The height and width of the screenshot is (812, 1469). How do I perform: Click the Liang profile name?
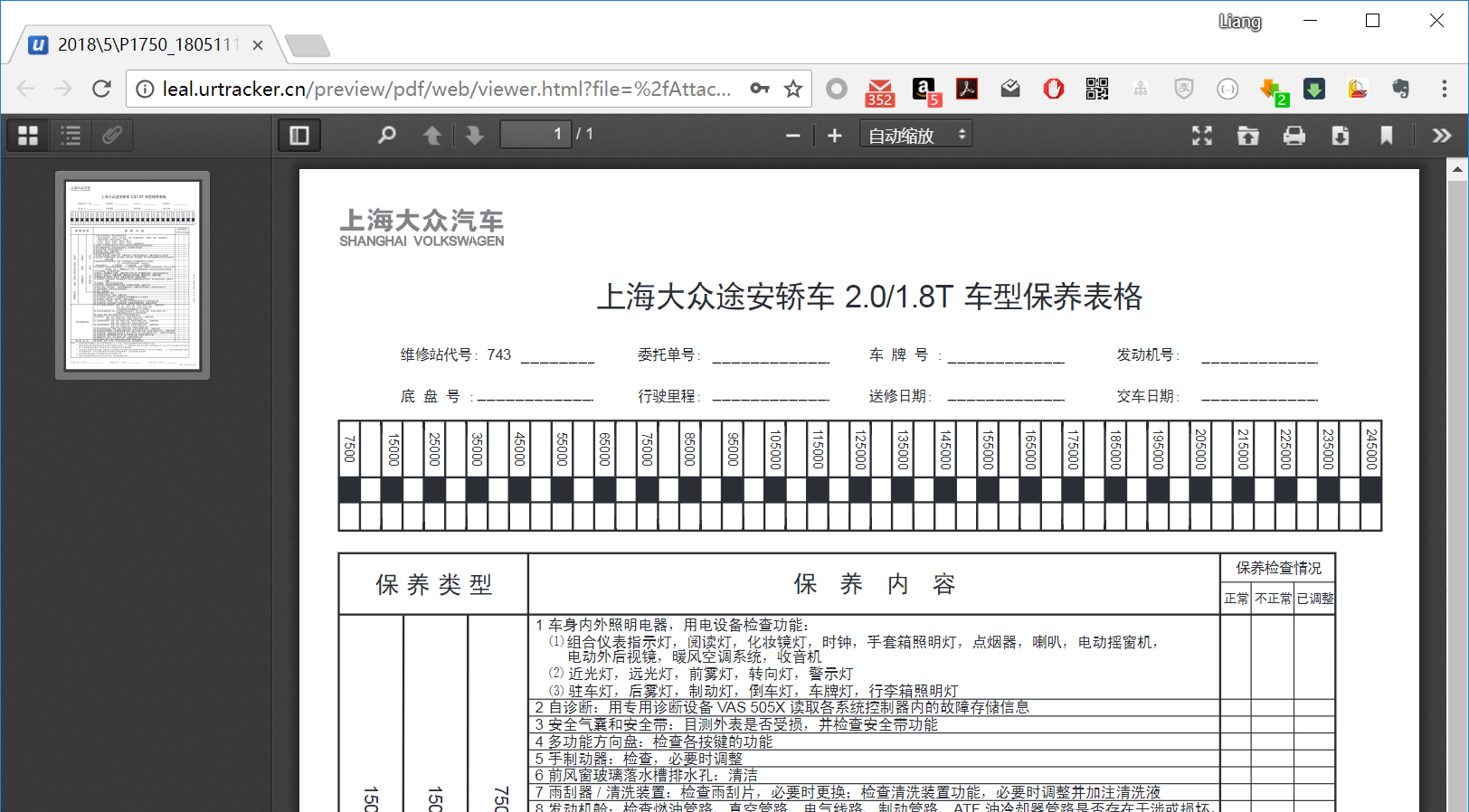point(1240,21)
